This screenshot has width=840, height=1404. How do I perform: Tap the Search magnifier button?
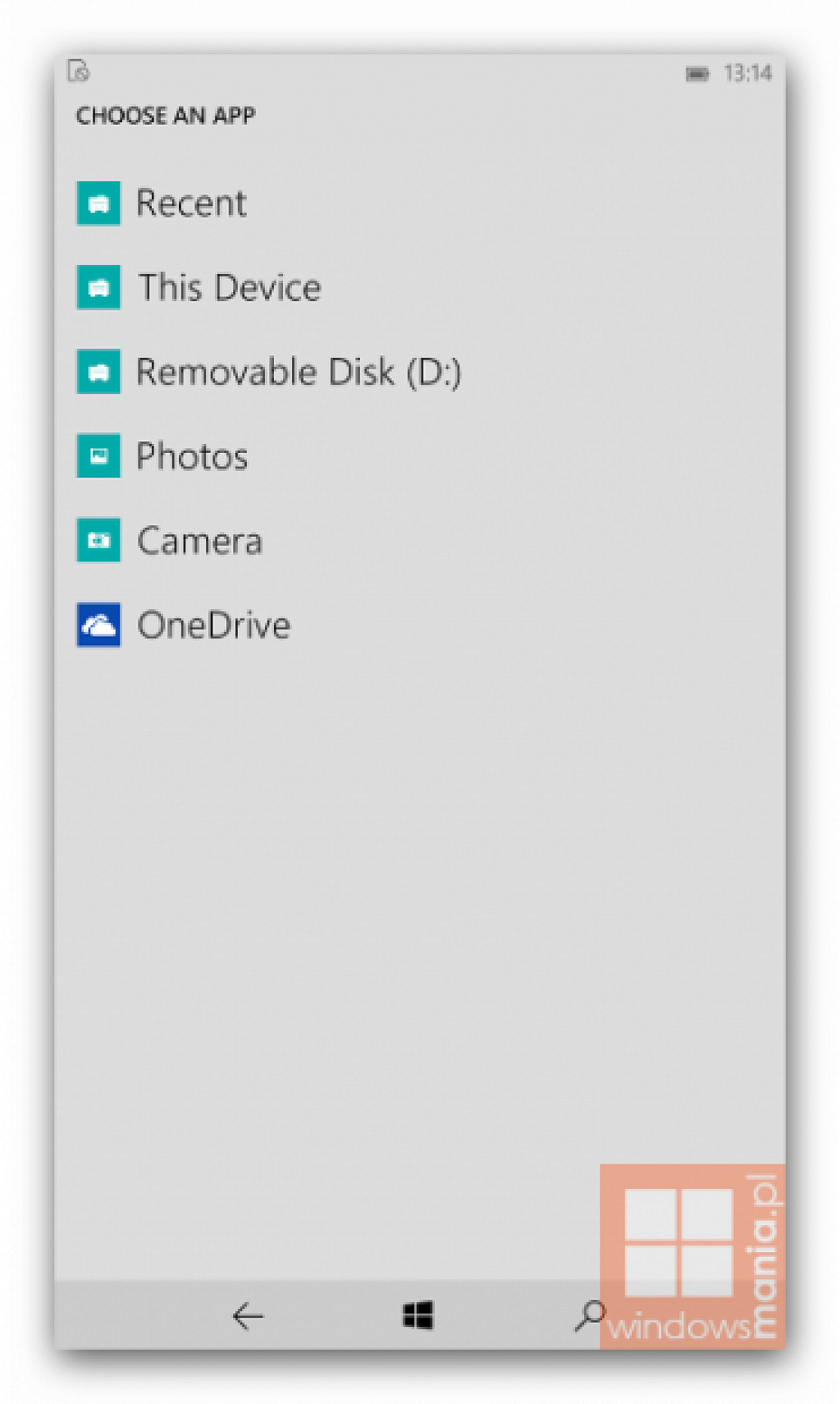tap(590, 1315)
